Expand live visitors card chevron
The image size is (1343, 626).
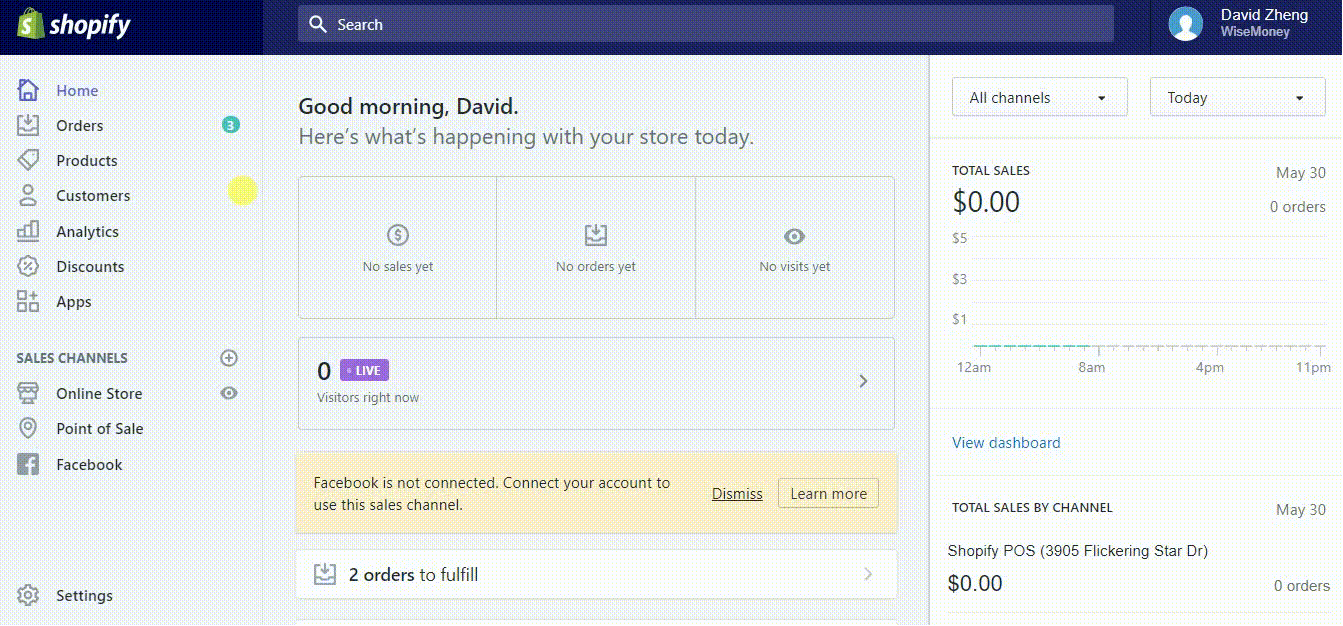864,381
